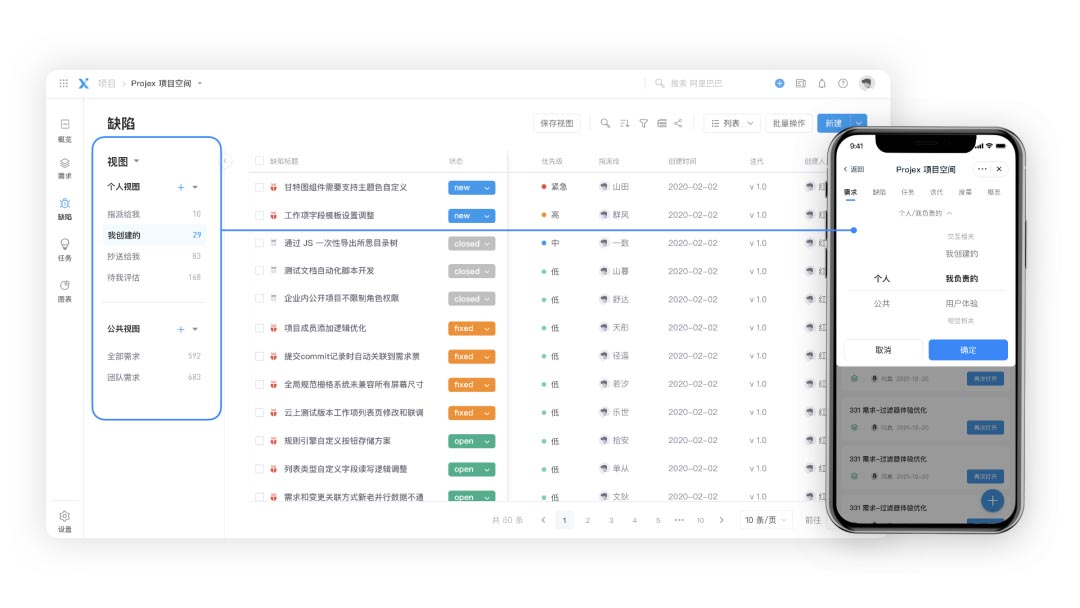Tap 任务 tab on phone

tap(908, 192)
